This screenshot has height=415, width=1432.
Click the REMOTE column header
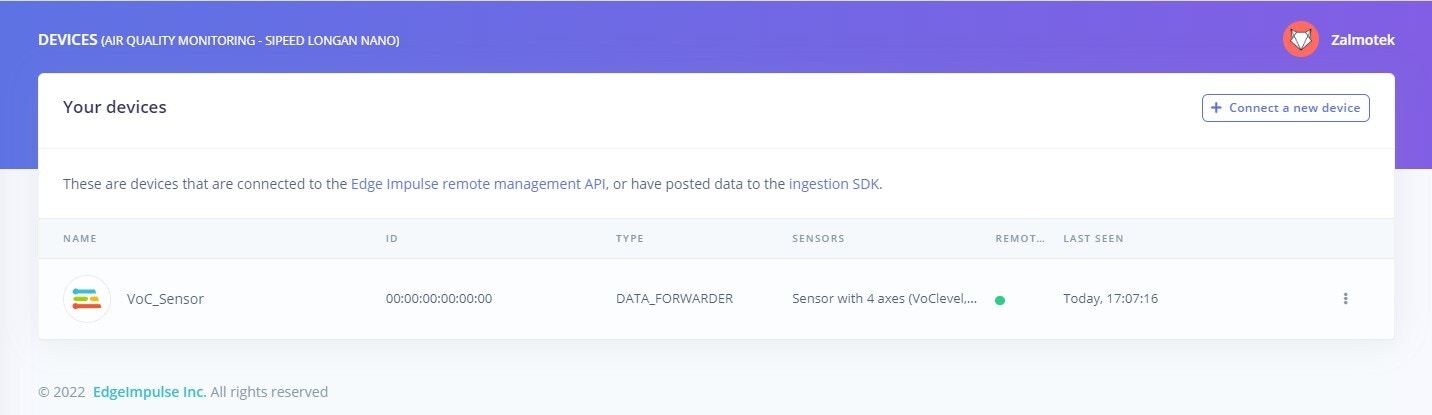tap(1020, 239)
